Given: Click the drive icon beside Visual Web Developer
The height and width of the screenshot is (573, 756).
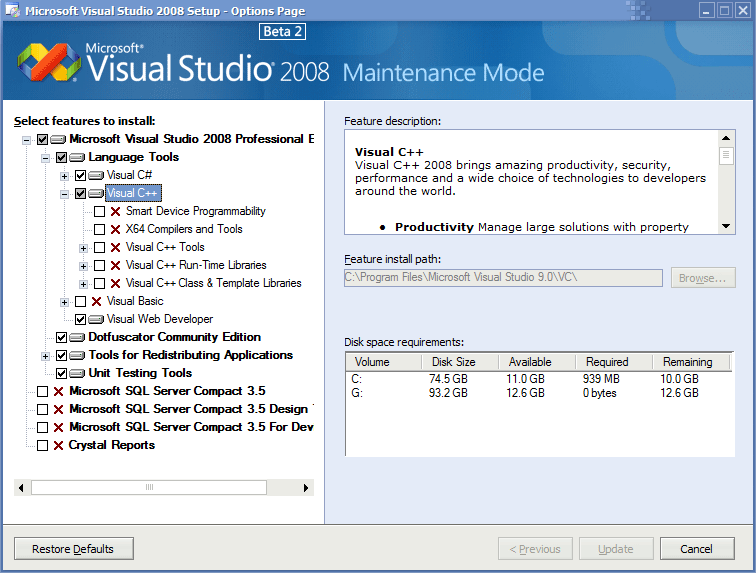Looking at the screenshot, I should [96, 319].
